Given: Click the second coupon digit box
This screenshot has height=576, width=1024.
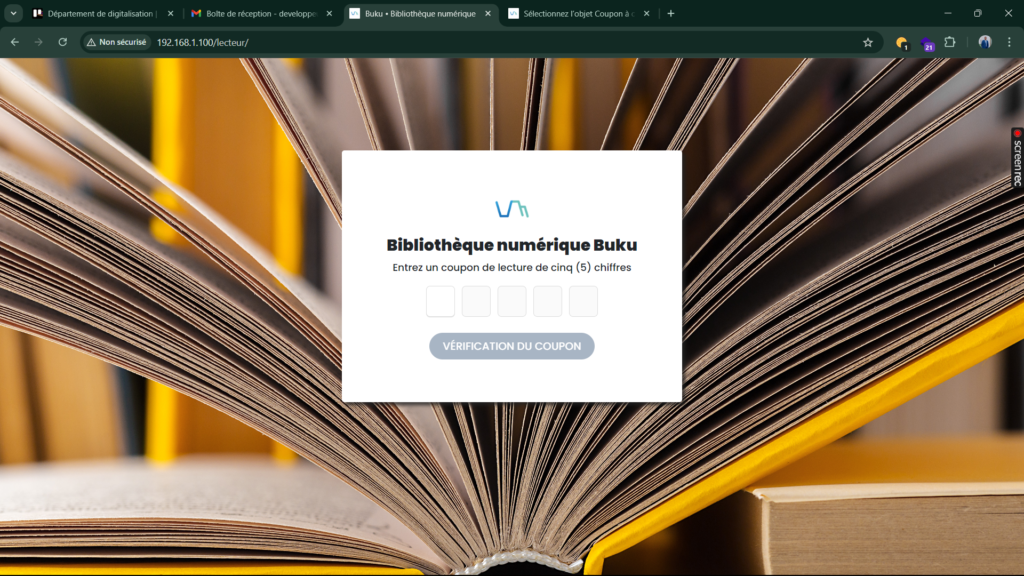Looking at the screenshot, I should 476,301.
